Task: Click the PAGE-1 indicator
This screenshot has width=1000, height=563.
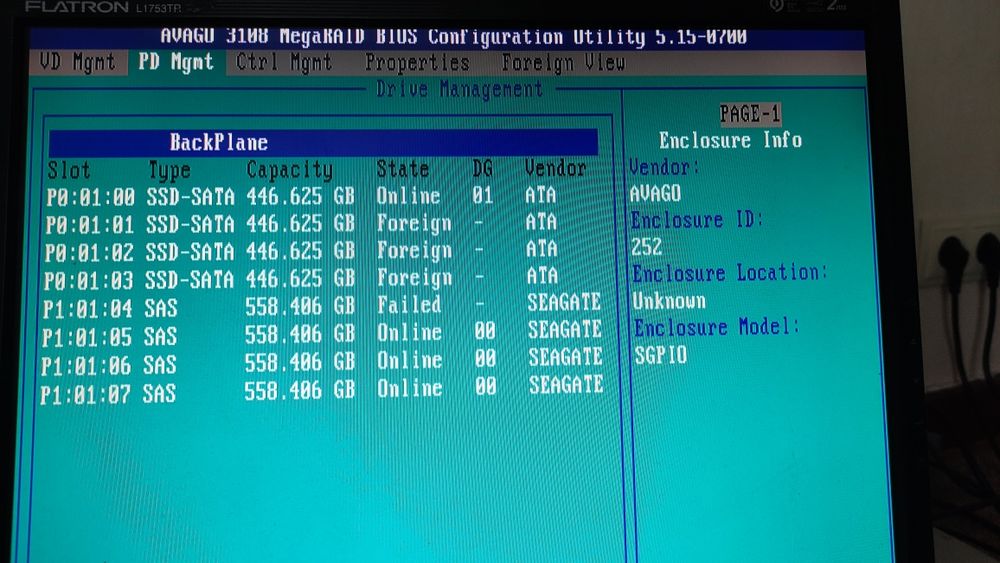Action: pyautogui.click(x=750, y=114)
